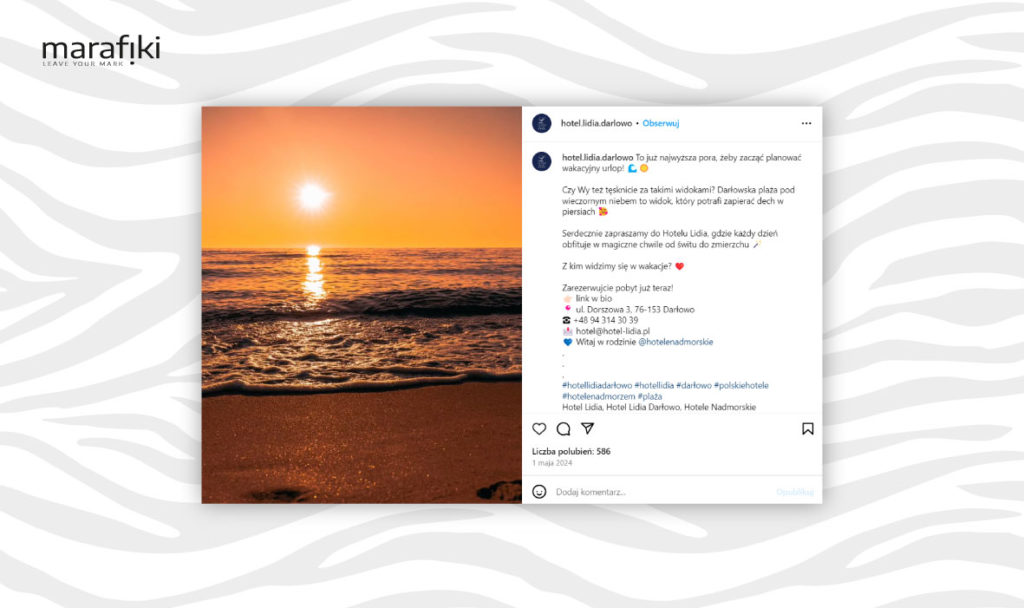Open #polskiehotele hashtag
The height and width of the screenshot is (608, 1024).
(x=741, y=385)
